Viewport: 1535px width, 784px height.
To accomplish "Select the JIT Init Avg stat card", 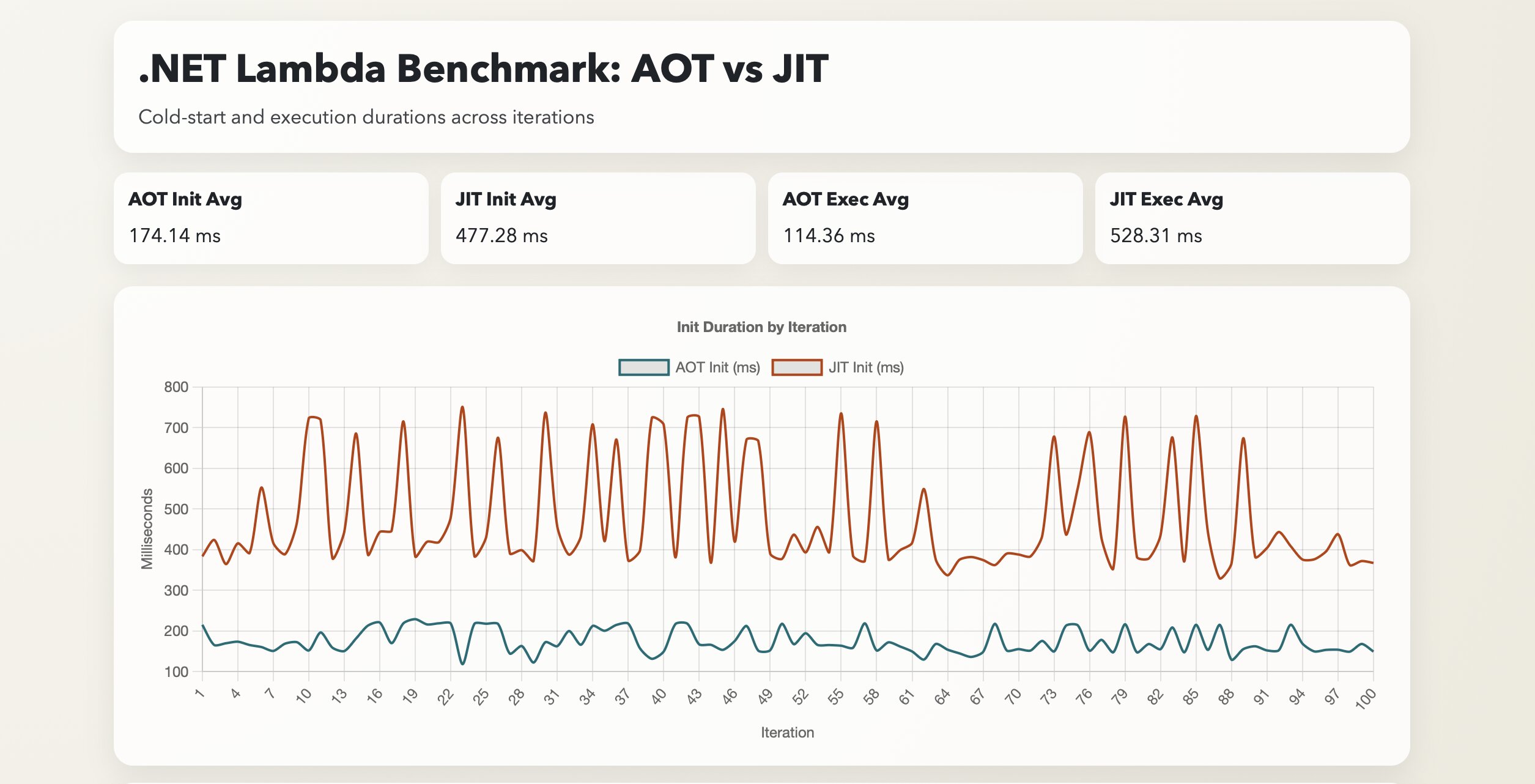I will [599, 218].
